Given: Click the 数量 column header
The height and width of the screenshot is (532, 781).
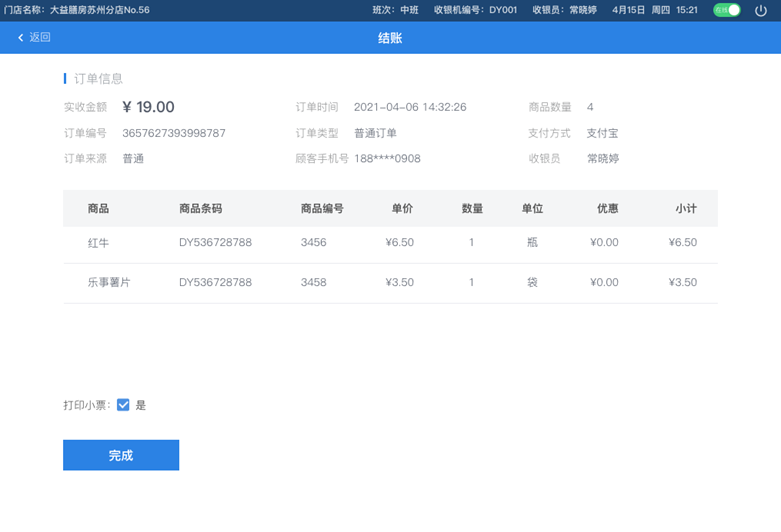Looking at the screenshot, I should point(472,208).
